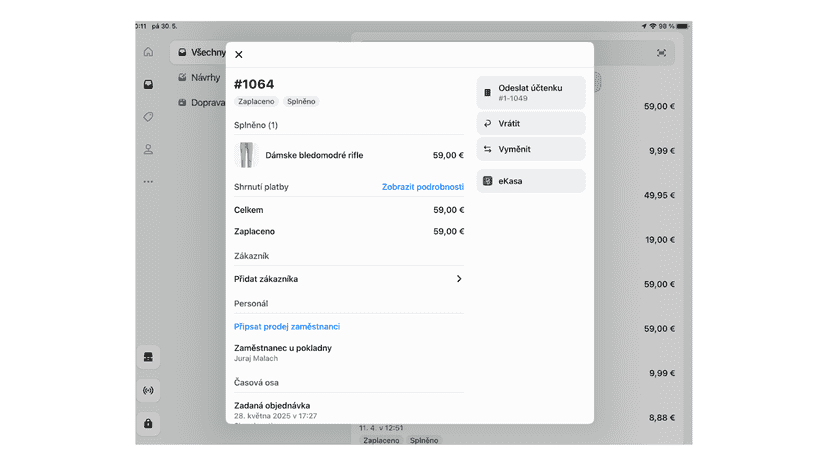Screen dimensions: 828x466
Task: Tap the barcode scan icon
Action: 661,53
